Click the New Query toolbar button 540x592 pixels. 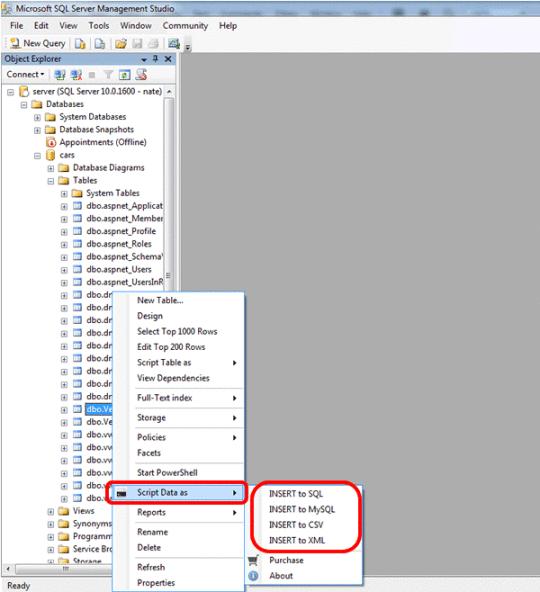pyautogui.click(x=37, y=43)
